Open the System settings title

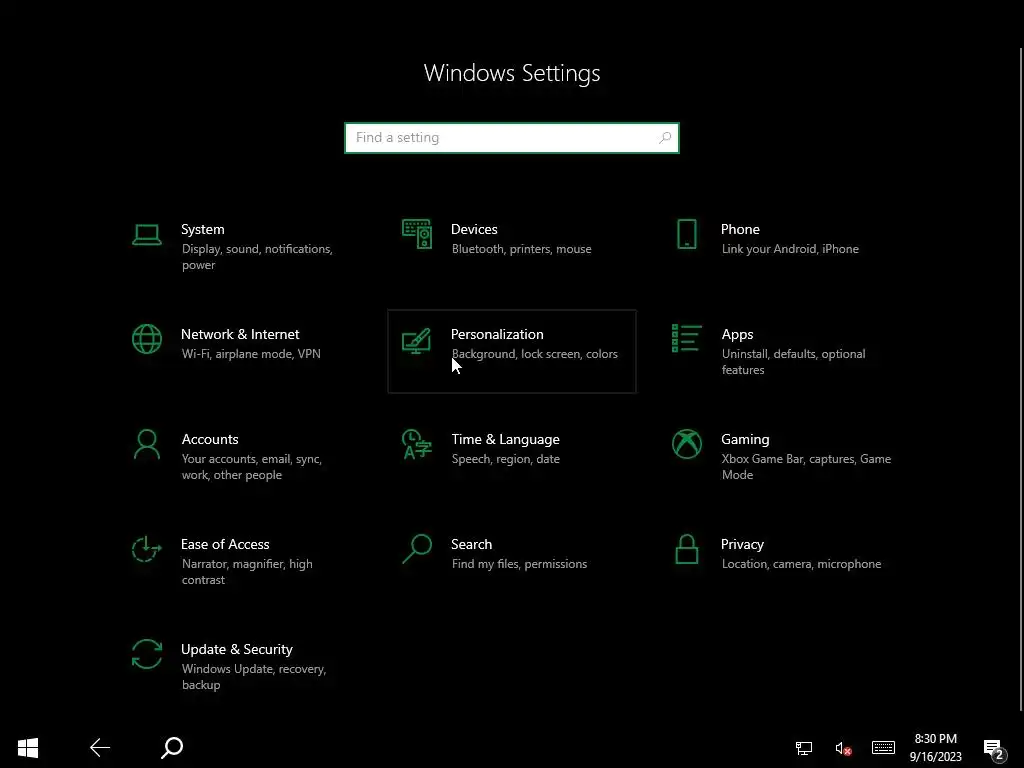point(202,229)
